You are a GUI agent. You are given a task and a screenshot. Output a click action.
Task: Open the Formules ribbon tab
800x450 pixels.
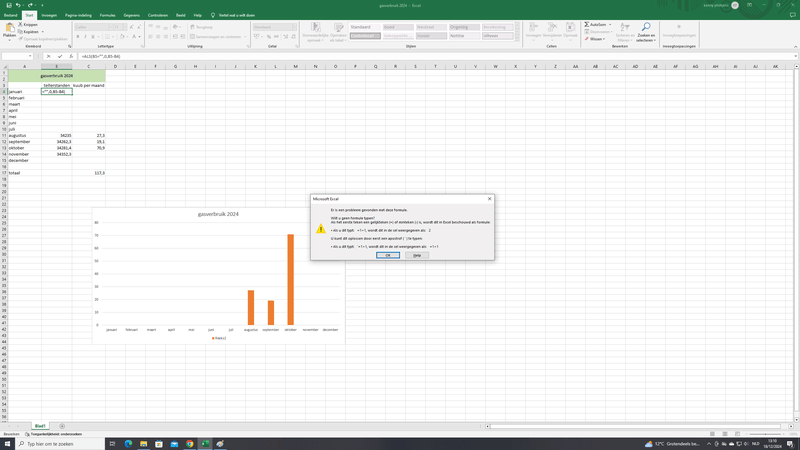click(x=107, y=15)
